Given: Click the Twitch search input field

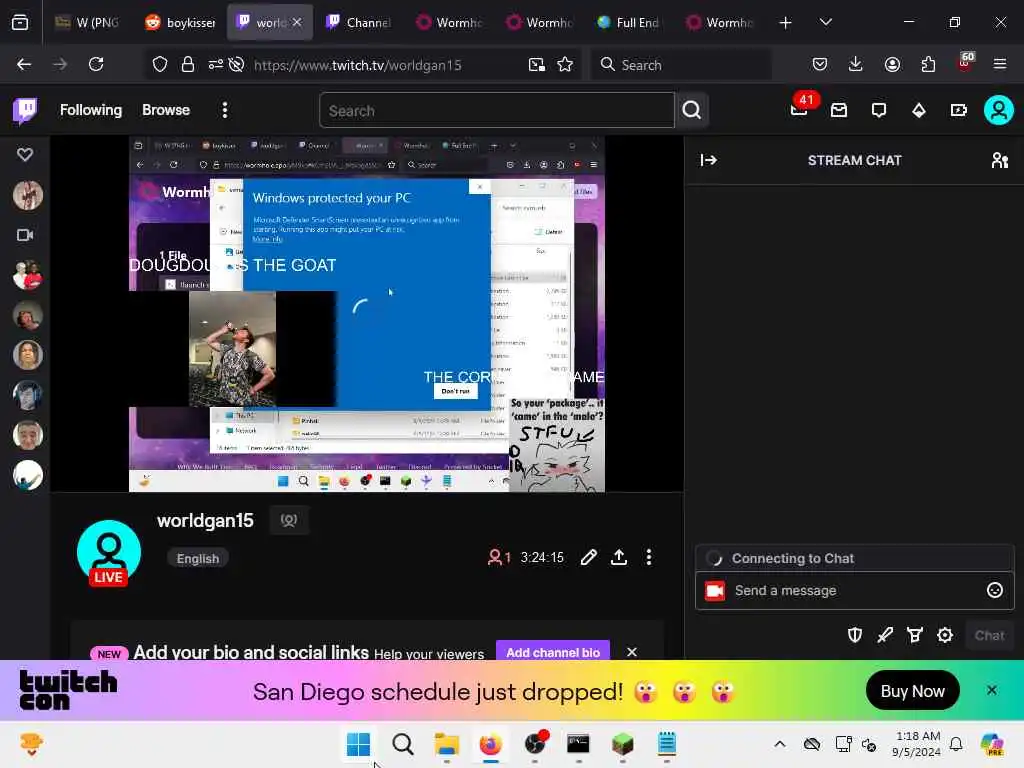Looking at the screenshot, I should (496, 110).
